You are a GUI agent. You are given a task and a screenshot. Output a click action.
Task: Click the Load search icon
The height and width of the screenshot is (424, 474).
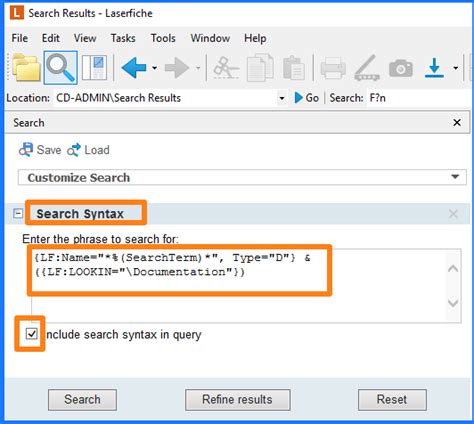[74, 150]
